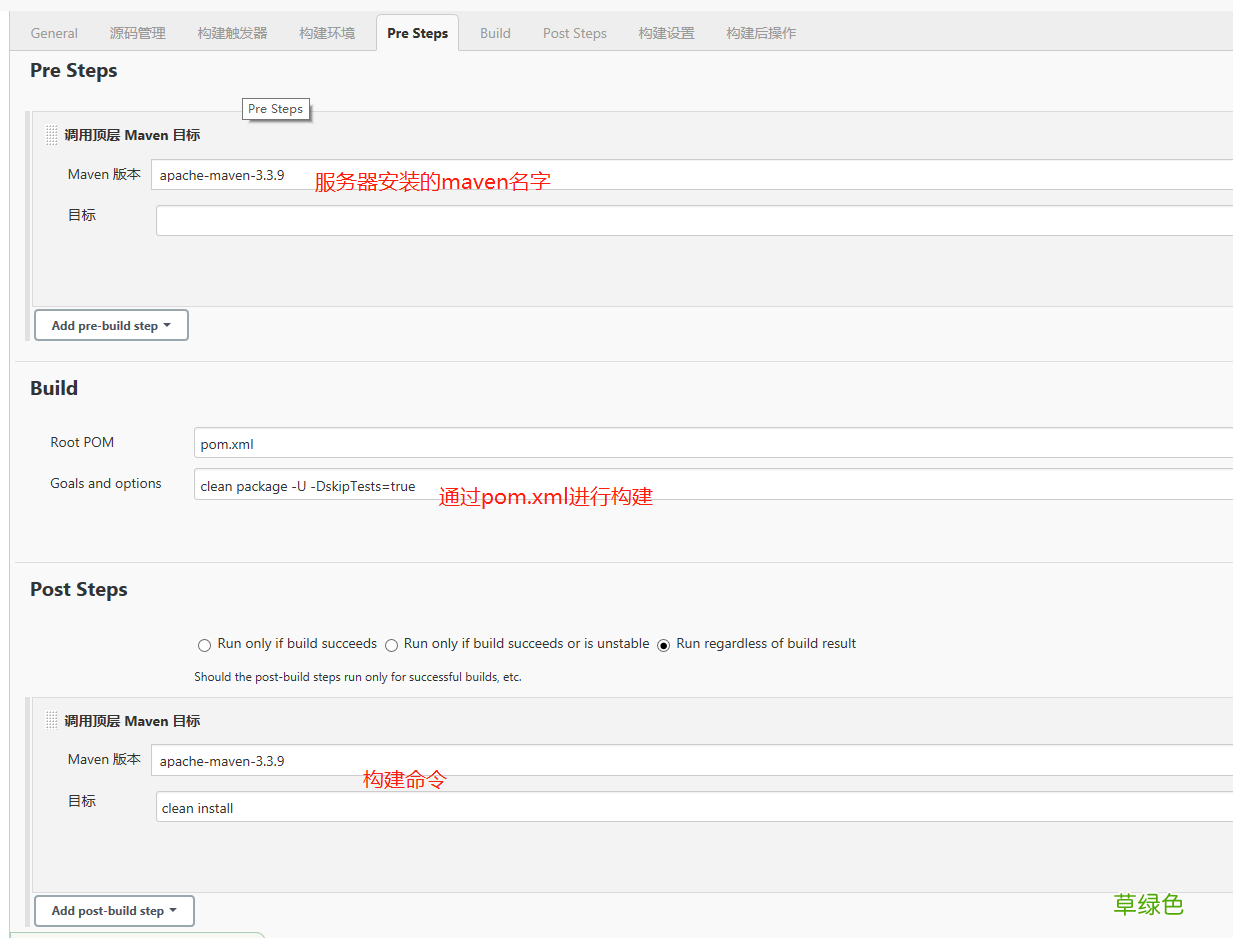Image resolution: width=1233 pixels, height=938 pixels.
Task: Switch to the General tab
Action: tap(54, 33)
